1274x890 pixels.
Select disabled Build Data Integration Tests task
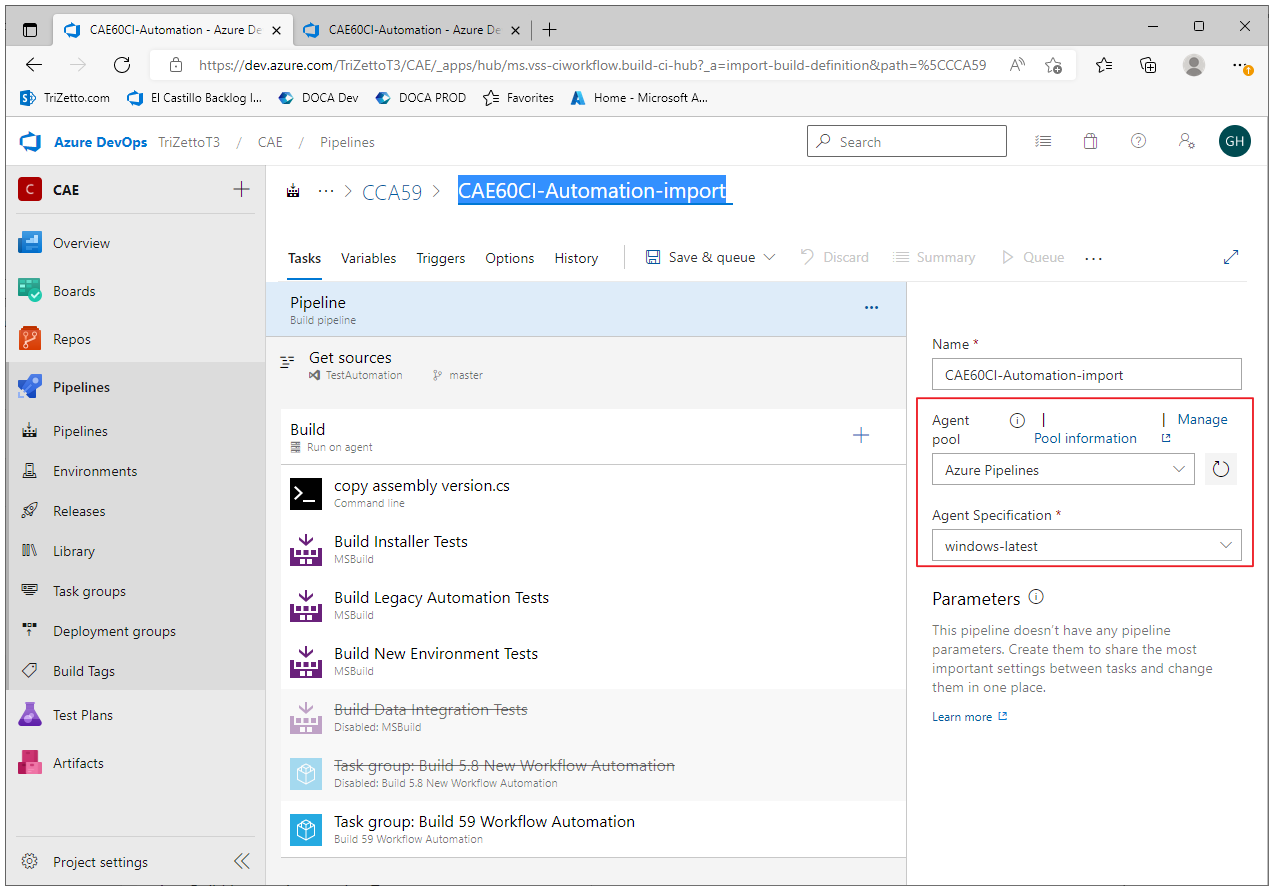click(x=593, y=717)
